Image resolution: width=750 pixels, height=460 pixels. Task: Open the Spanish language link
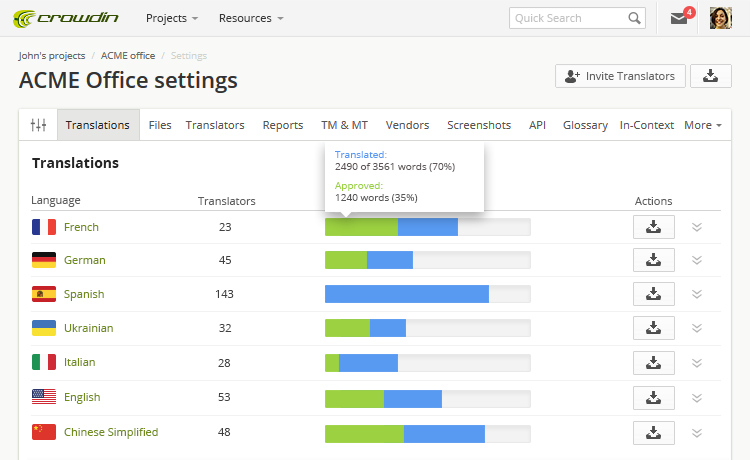(x=84, y=294)
